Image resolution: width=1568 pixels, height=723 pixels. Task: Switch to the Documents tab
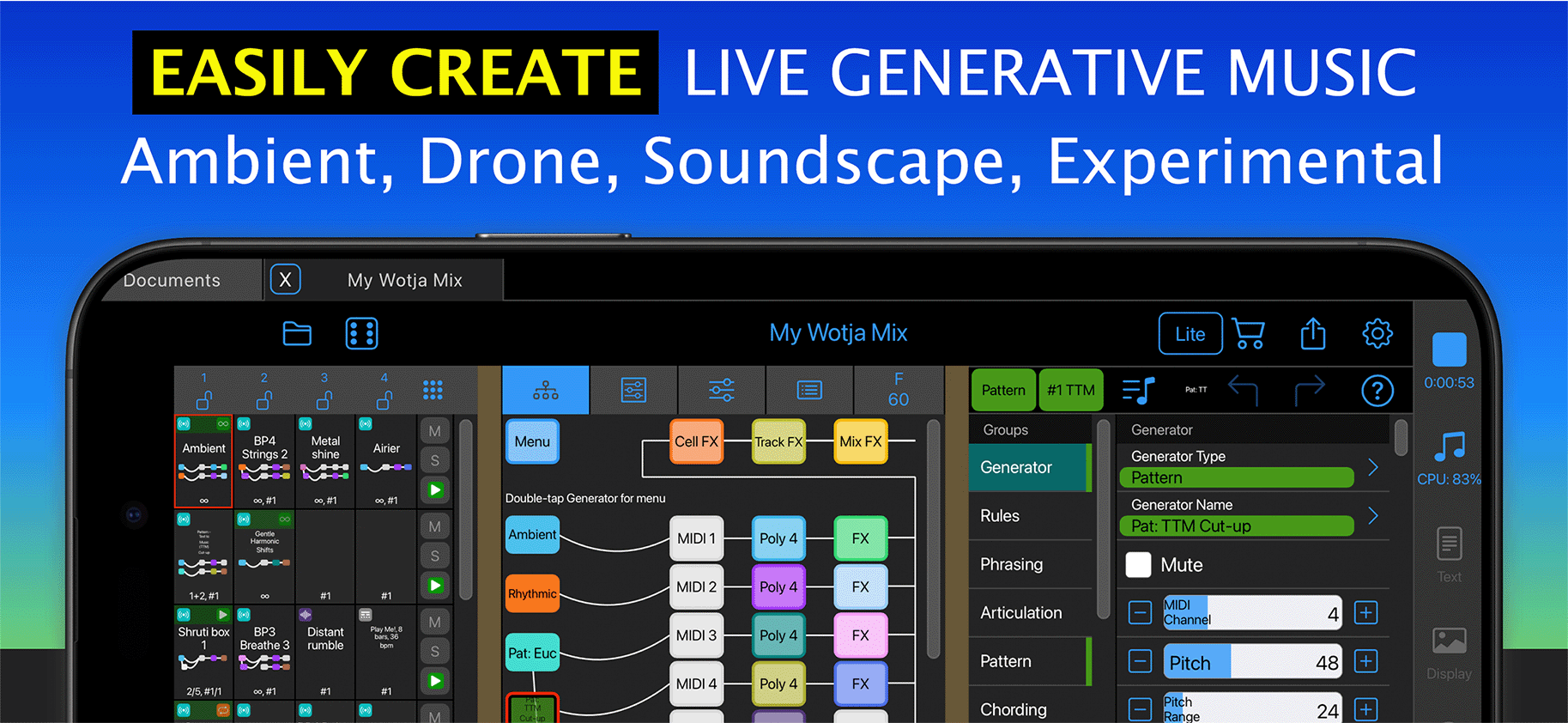pyautogui.click(x=172, y=281)
